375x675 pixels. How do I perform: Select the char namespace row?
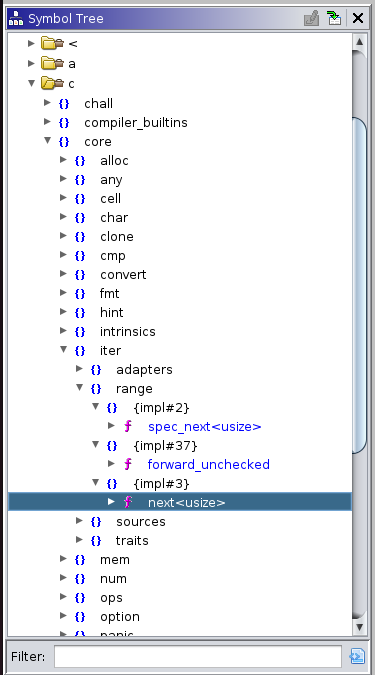click(114, 217)
